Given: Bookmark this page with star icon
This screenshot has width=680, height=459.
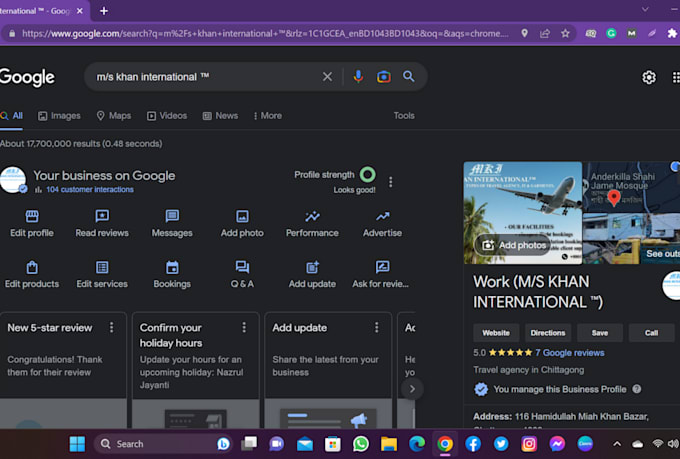Looking at the screenshot, I should coord(565,33).
